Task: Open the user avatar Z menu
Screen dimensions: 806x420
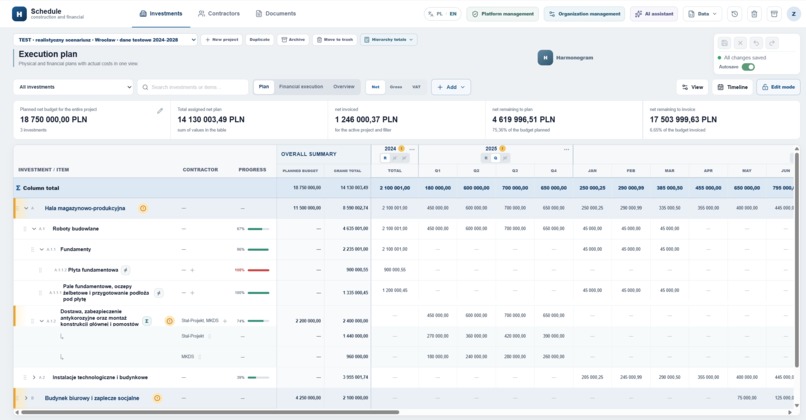Action: click(794, 14)
